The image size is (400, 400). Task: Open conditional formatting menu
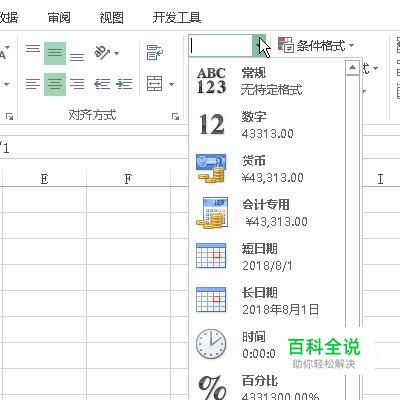coord(315,45)
